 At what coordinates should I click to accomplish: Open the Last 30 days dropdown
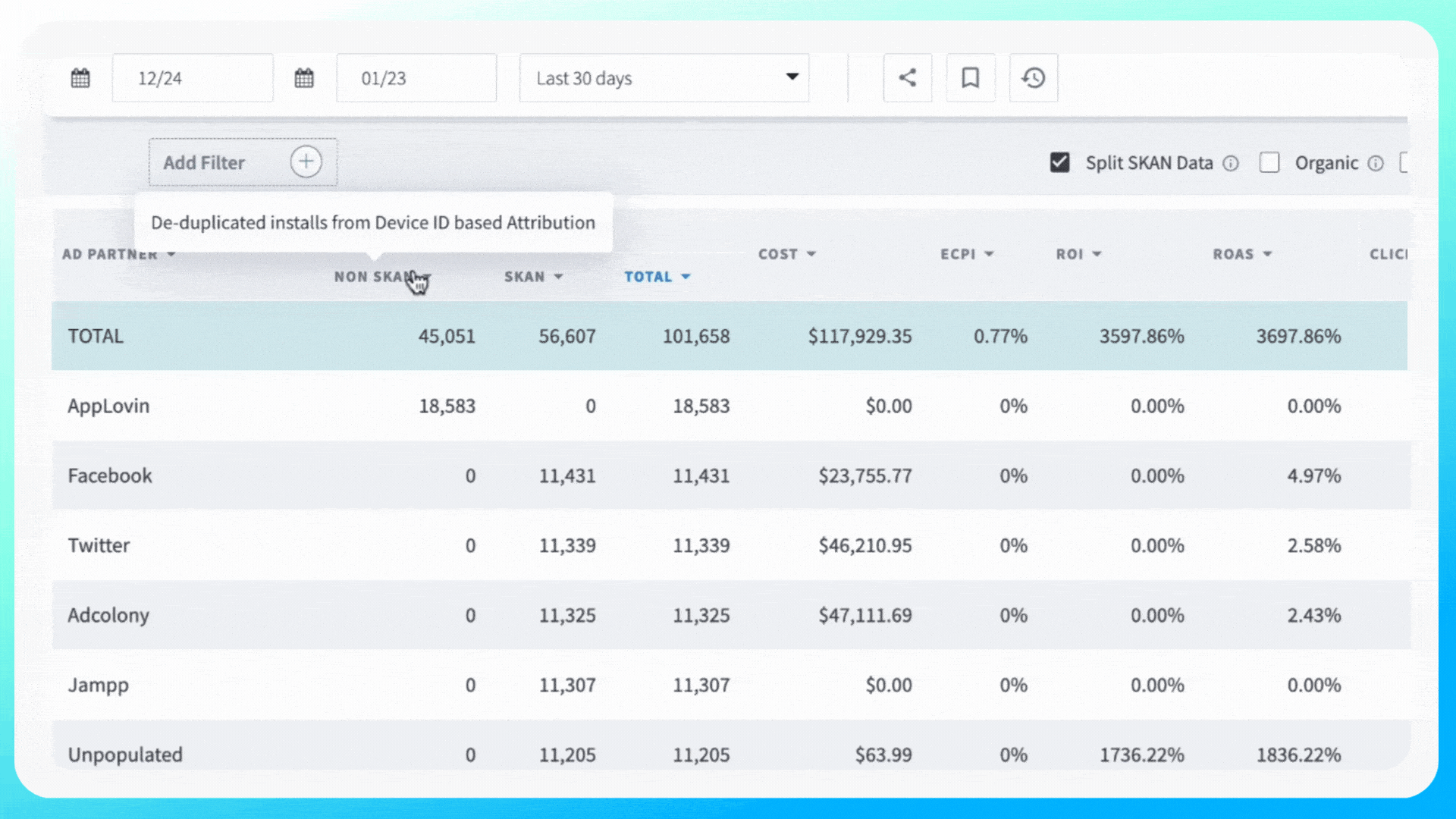pos(664,78)
